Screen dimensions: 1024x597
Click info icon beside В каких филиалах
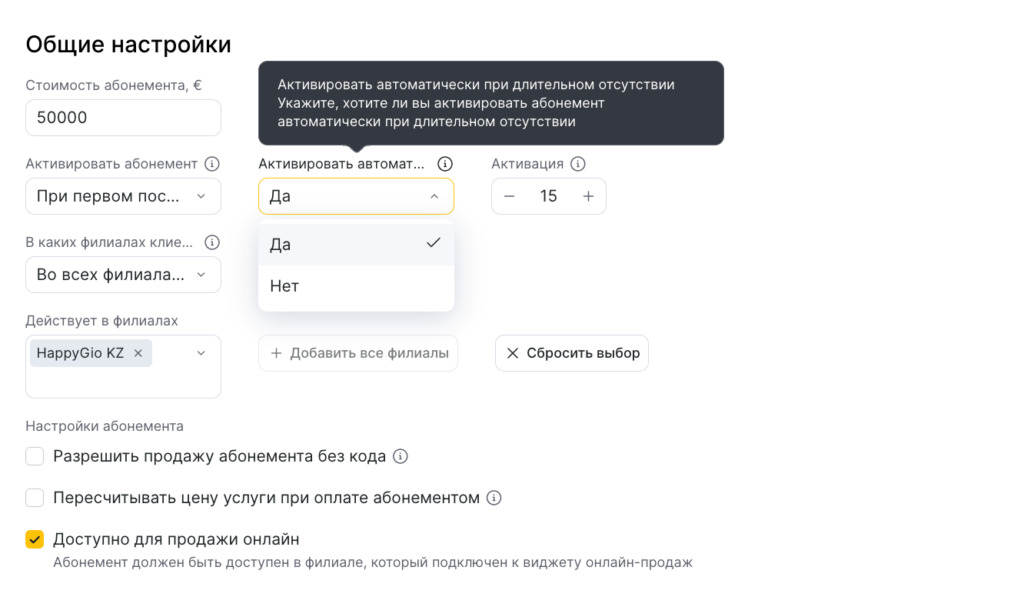pyautogui.click(x=212, y=242)
